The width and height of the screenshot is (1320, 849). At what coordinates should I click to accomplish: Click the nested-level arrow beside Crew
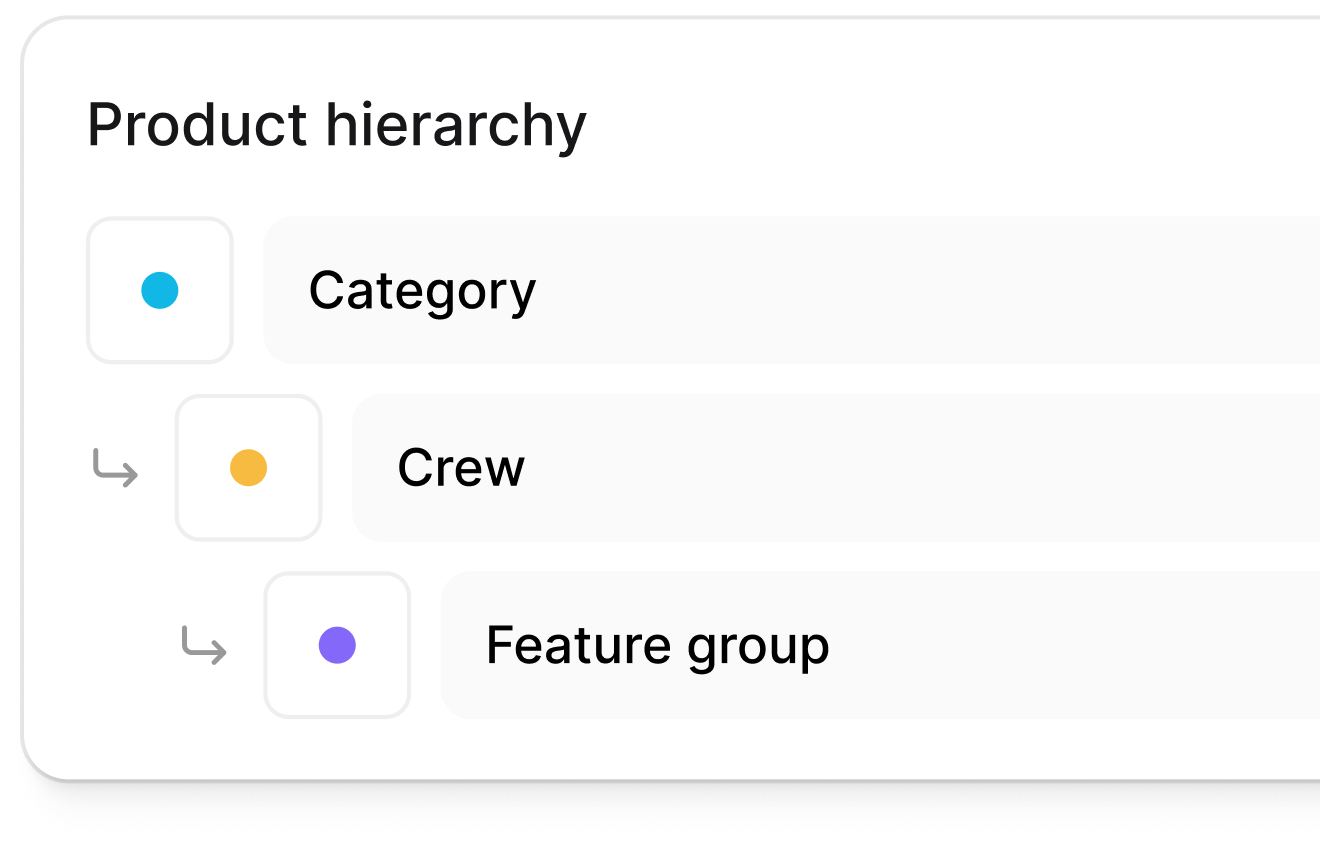click(115, 467)
